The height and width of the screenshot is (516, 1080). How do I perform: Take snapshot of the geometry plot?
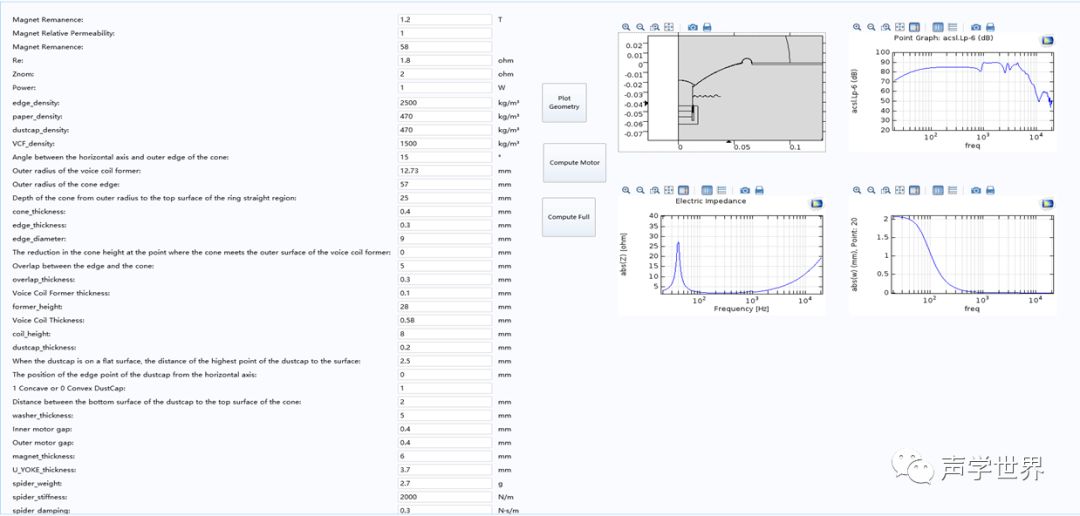point(692,27)
